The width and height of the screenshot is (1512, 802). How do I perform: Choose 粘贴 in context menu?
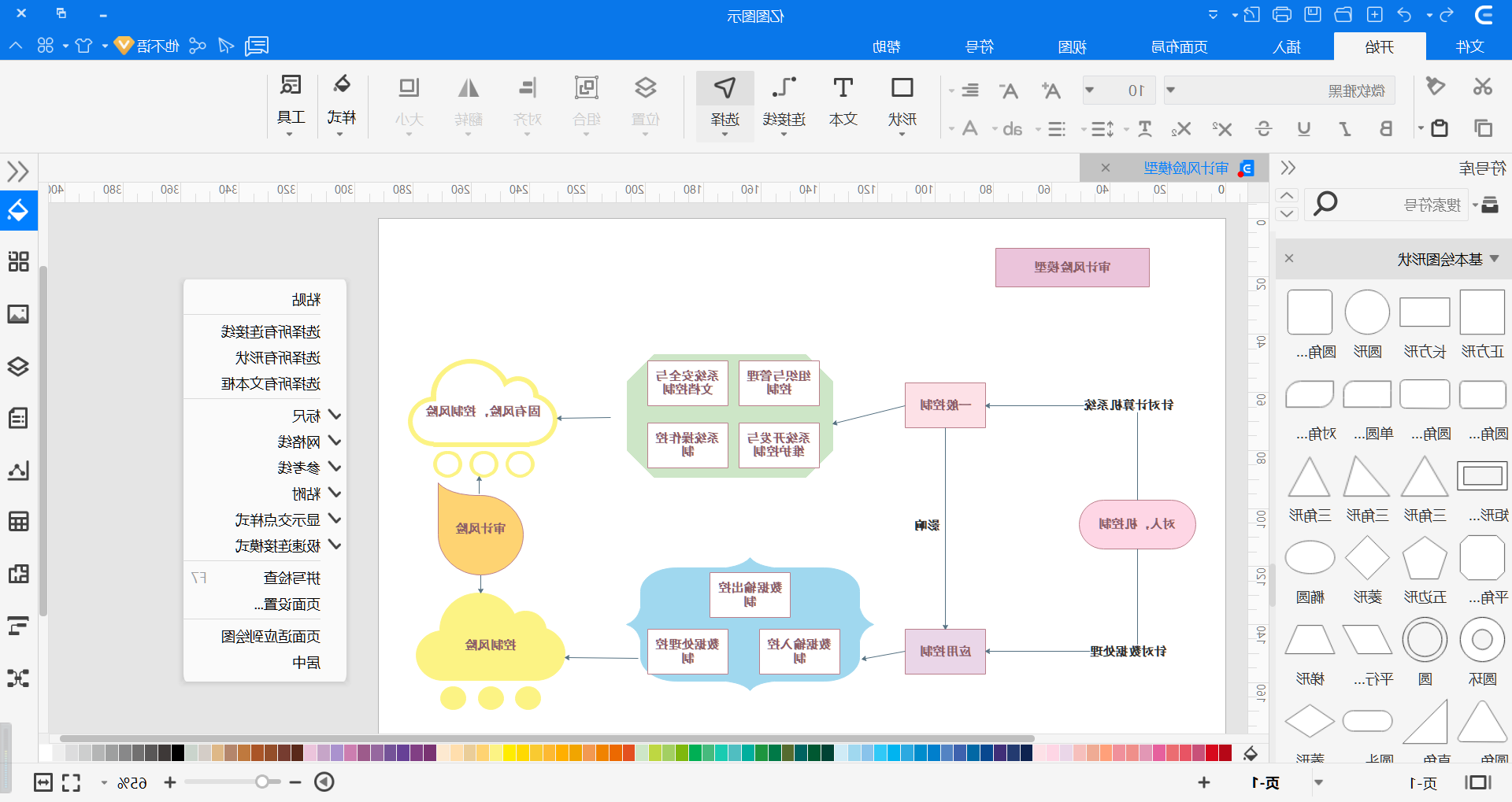pyautogui.click(x=306, y=300)
